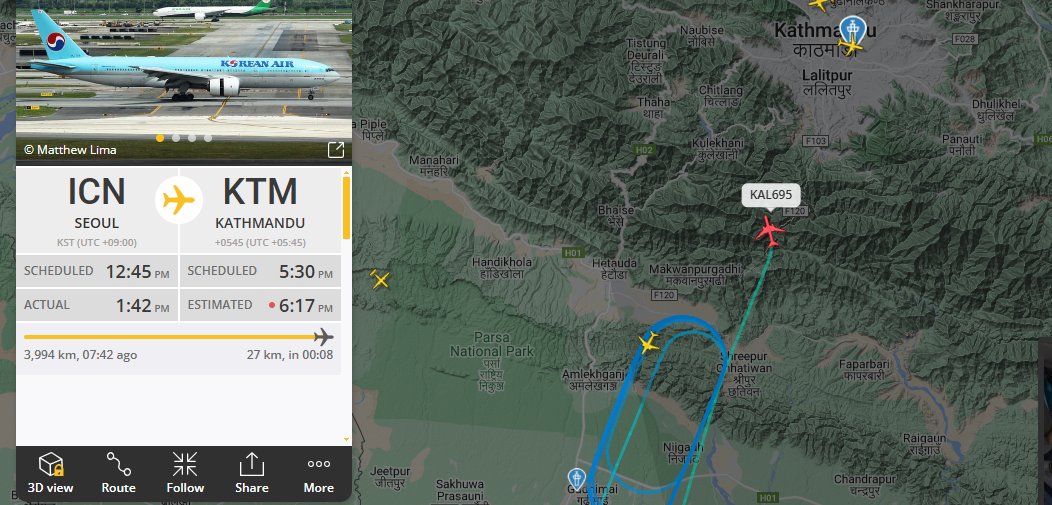The image size is (1052, 505).
Task: Show the second aircraft photo dot
Action: click(176, 138)
